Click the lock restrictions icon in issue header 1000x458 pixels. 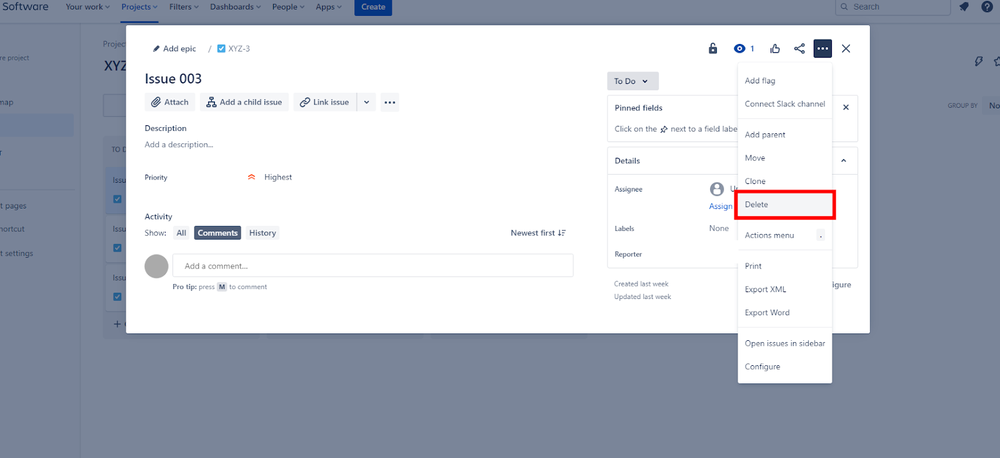713,48
